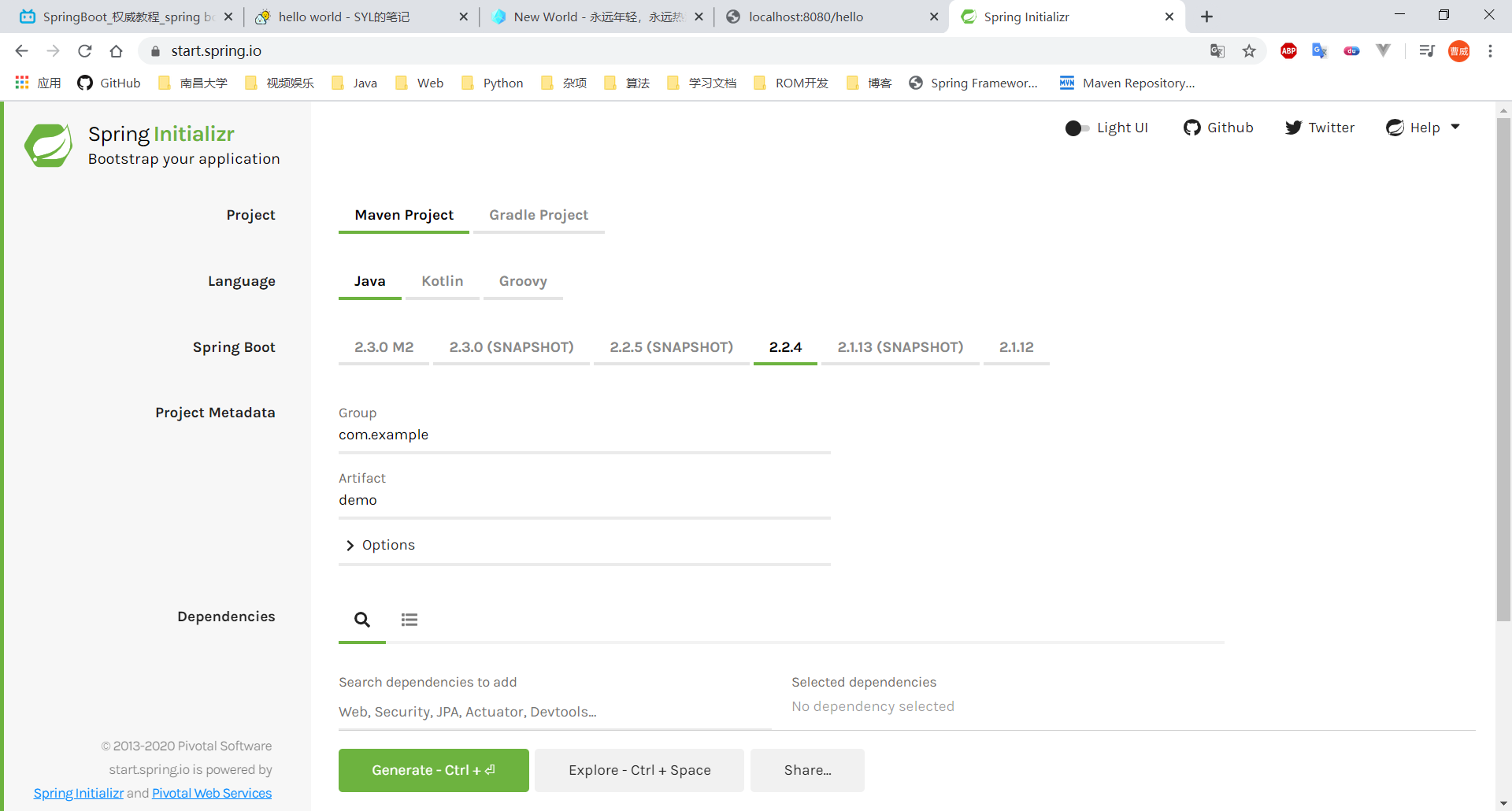Select Spring Boot version 2.1.12
This screenshot has width=1512, height=811.
tap(1016, 347)
